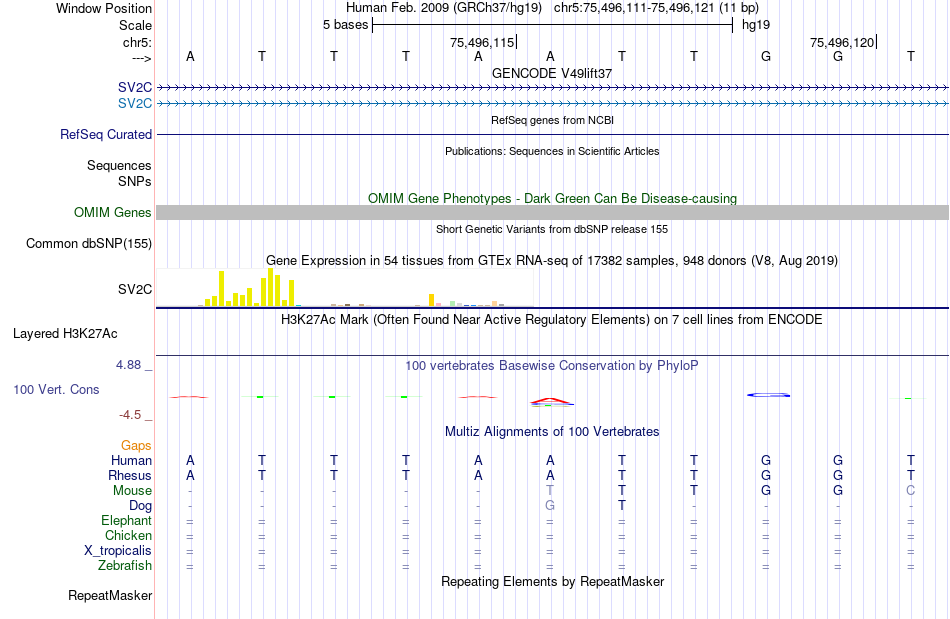Viewport: 950px width, 619px height.
Task: Click the SV2C GTEx expression label
Action: [135, 290]
